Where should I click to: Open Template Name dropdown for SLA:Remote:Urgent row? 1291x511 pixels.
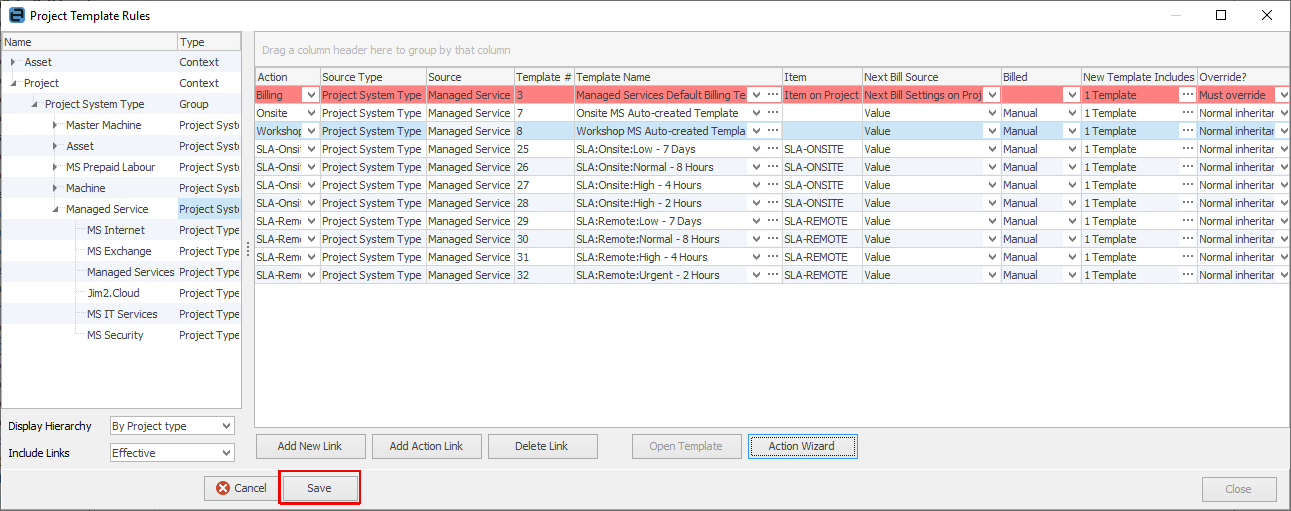[x=756, y=275]
